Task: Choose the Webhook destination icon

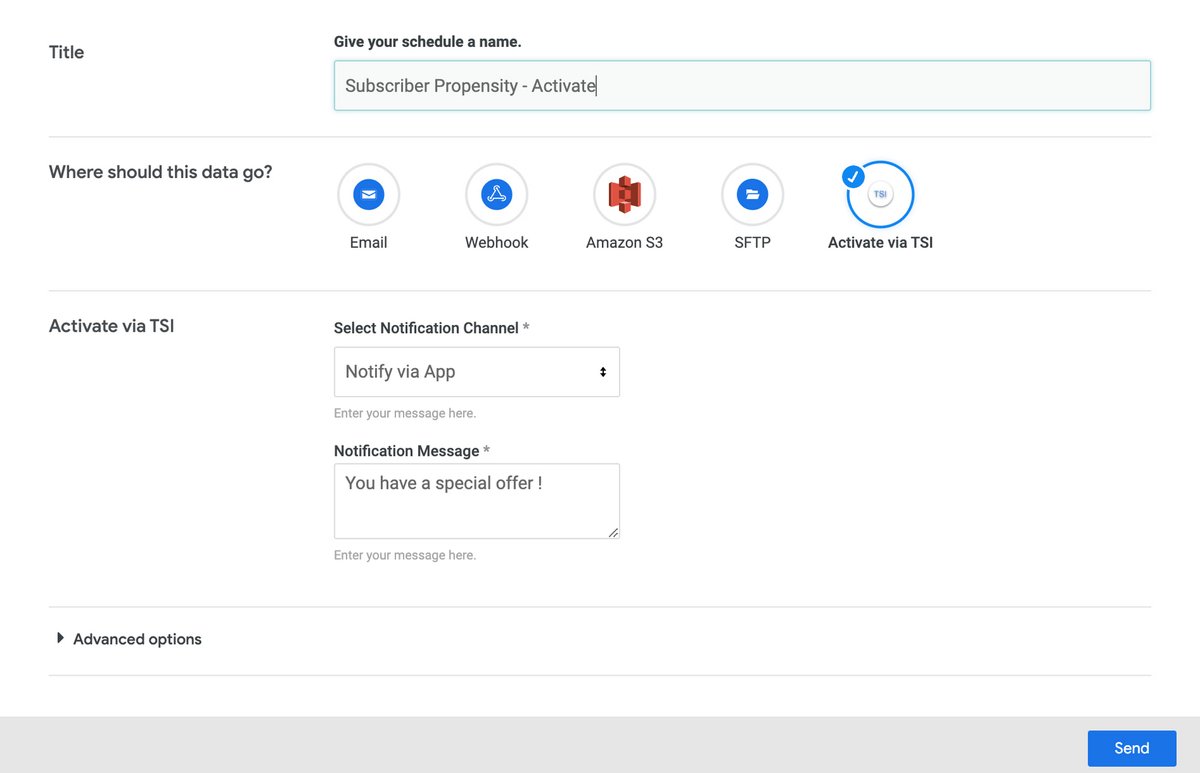Action: coord(496,194)
